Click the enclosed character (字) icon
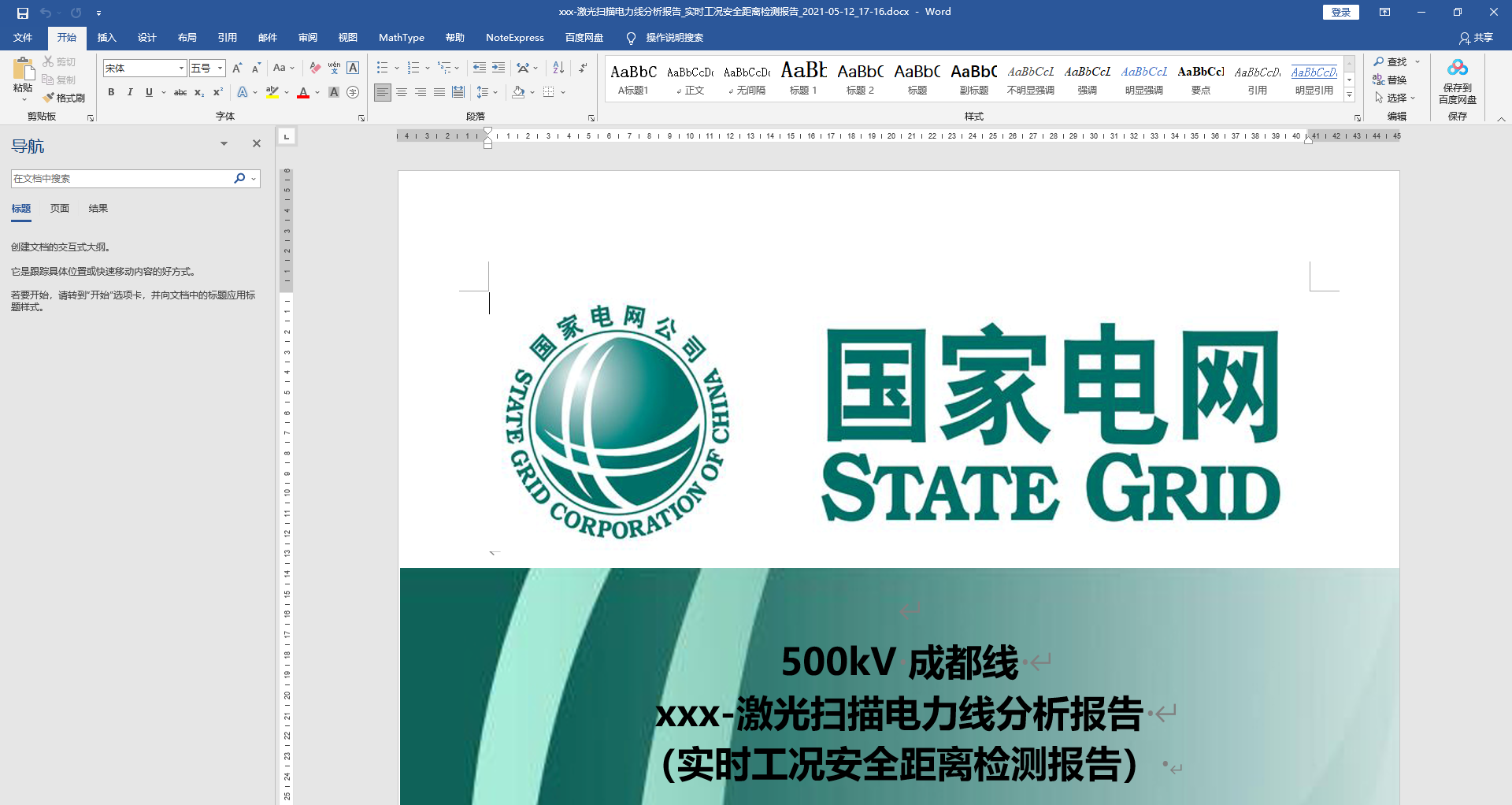This screenshot has height=805, width=1512. pyautogui.click(x=353, y=92)
